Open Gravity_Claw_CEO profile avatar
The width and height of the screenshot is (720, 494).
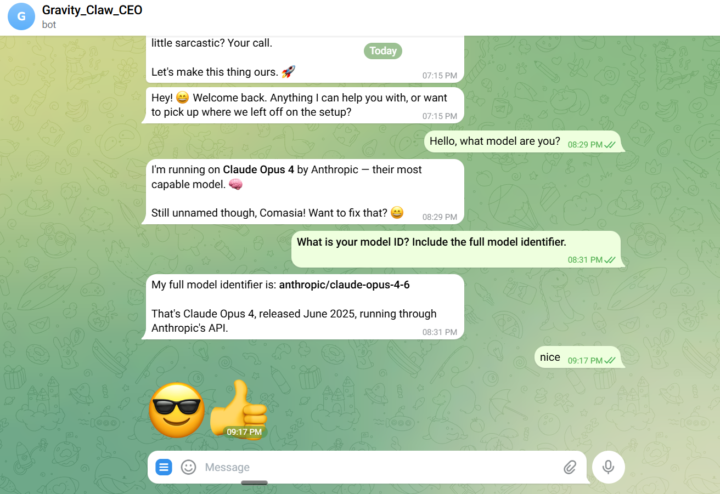click(x=21, y=17)
